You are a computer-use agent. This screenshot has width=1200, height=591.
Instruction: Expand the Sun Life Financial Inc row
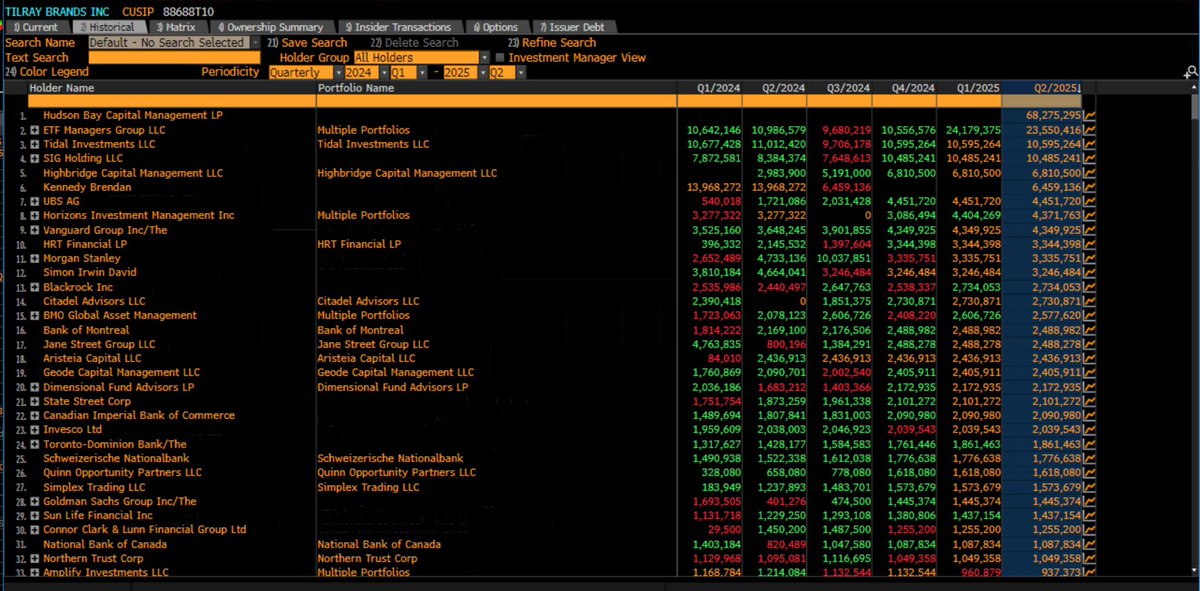click(35, 515)
